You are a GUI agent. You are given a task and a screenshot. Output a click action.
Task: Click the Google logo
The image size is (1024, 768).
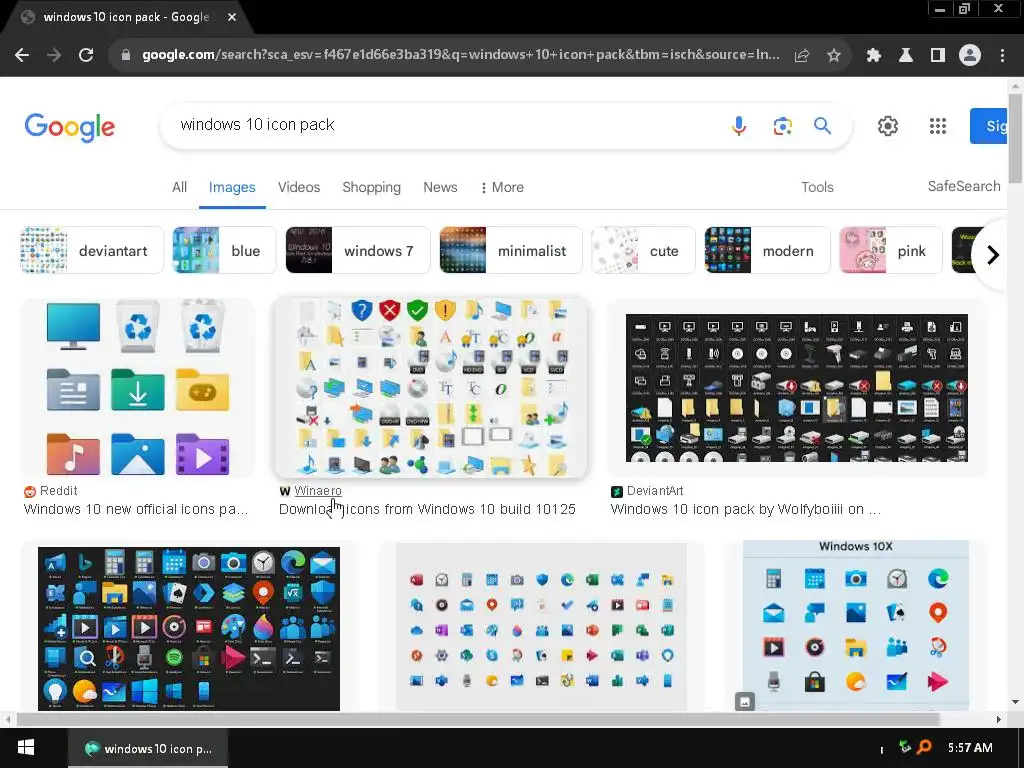(70, 127)
